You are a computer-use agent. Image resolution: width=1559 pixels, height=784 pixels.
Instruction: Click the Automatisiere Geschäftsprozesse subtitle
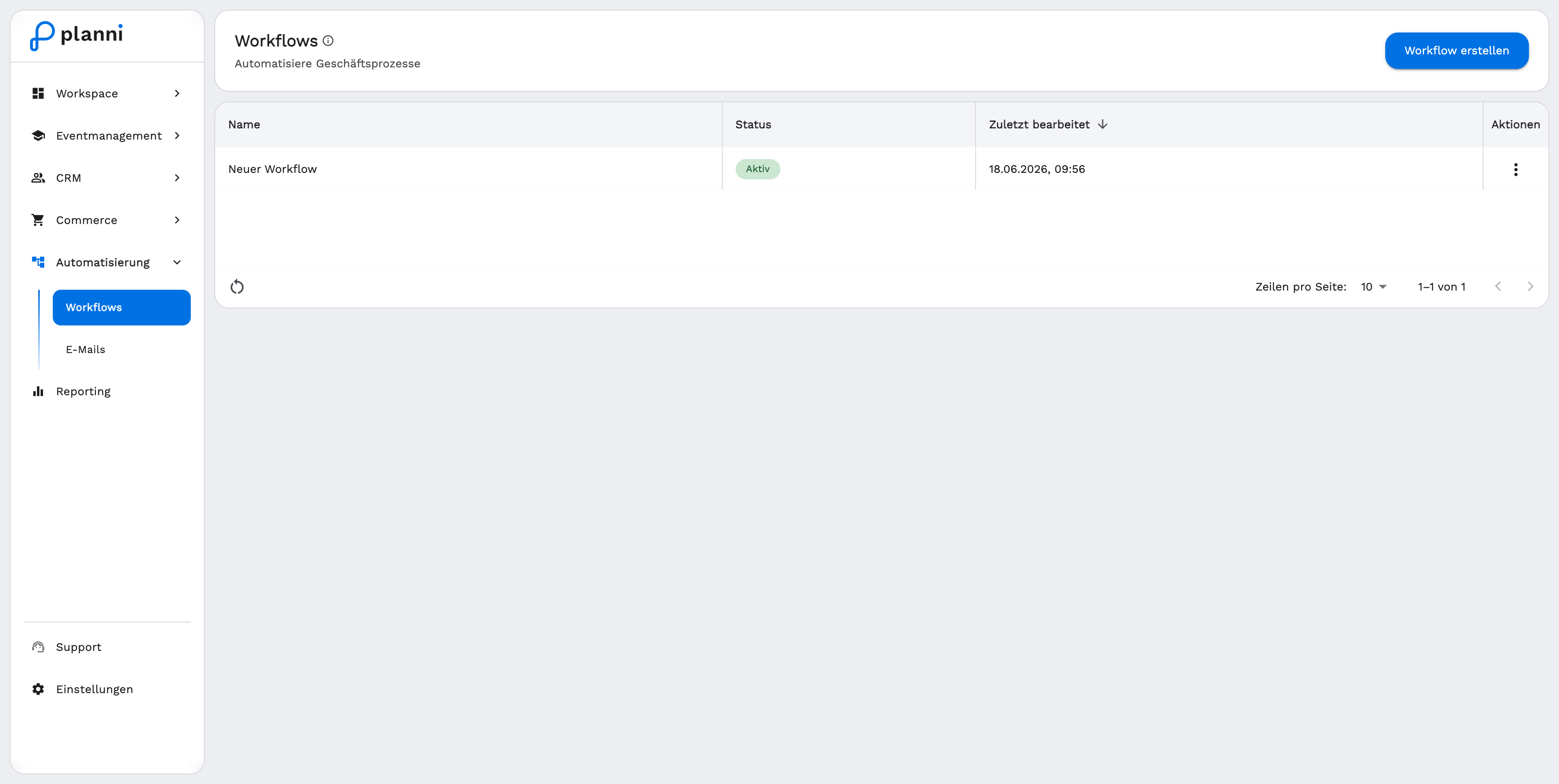tap(327, 64)
